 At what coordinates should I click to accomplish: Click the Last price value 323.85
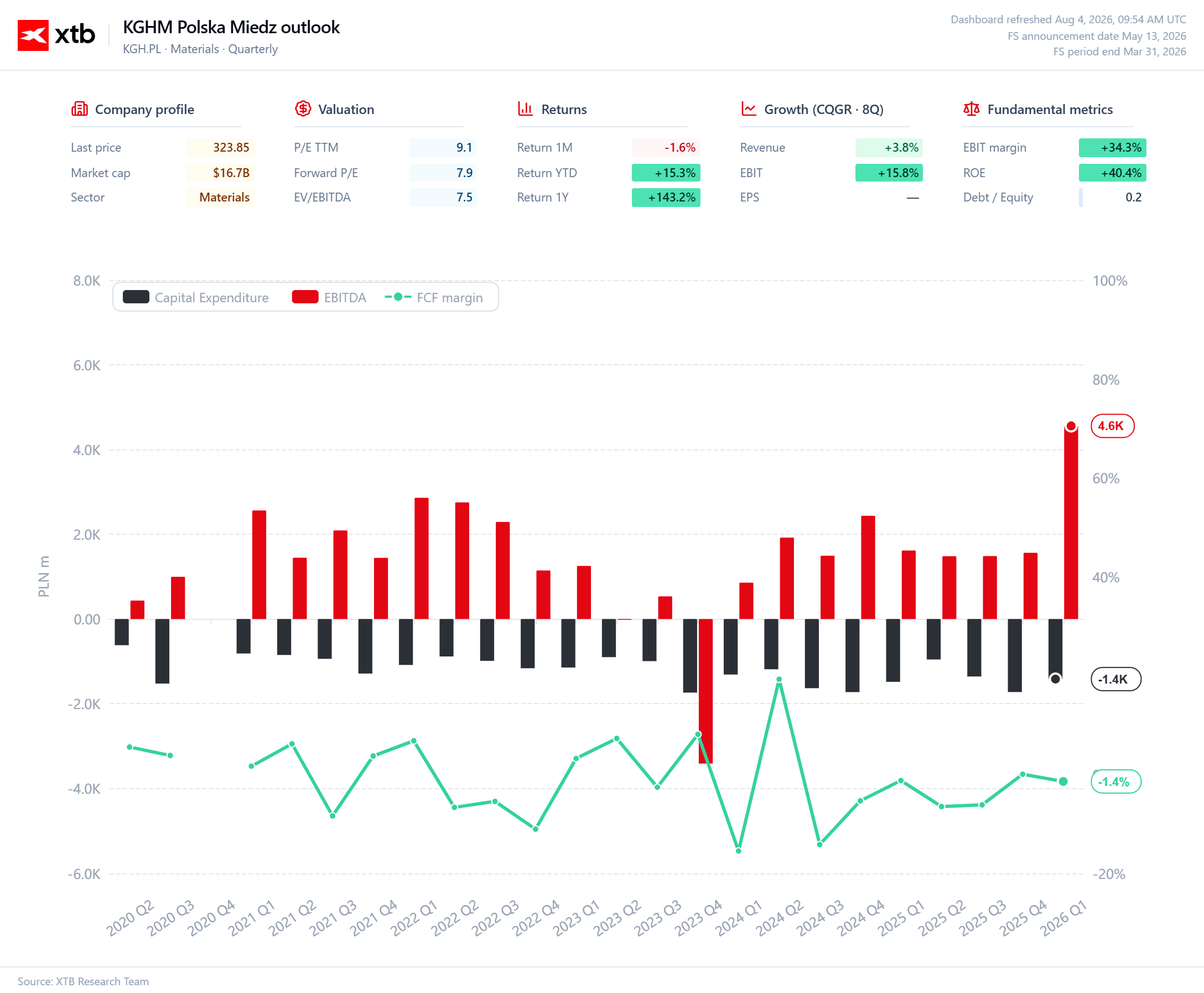point(220,148)
